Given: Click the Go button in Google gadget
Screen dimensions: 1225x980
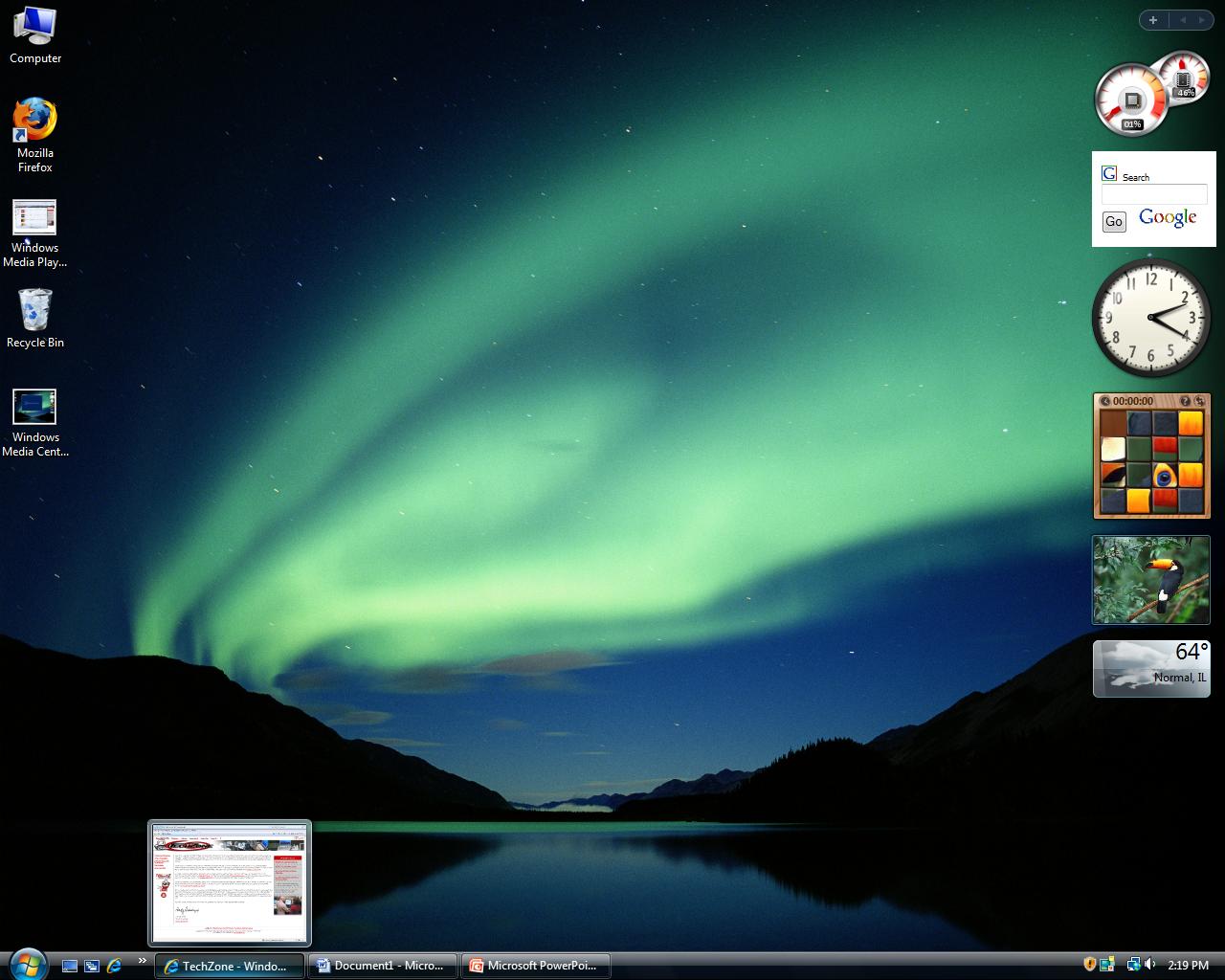Looking at the screenshot, I should pos(1114,221).
